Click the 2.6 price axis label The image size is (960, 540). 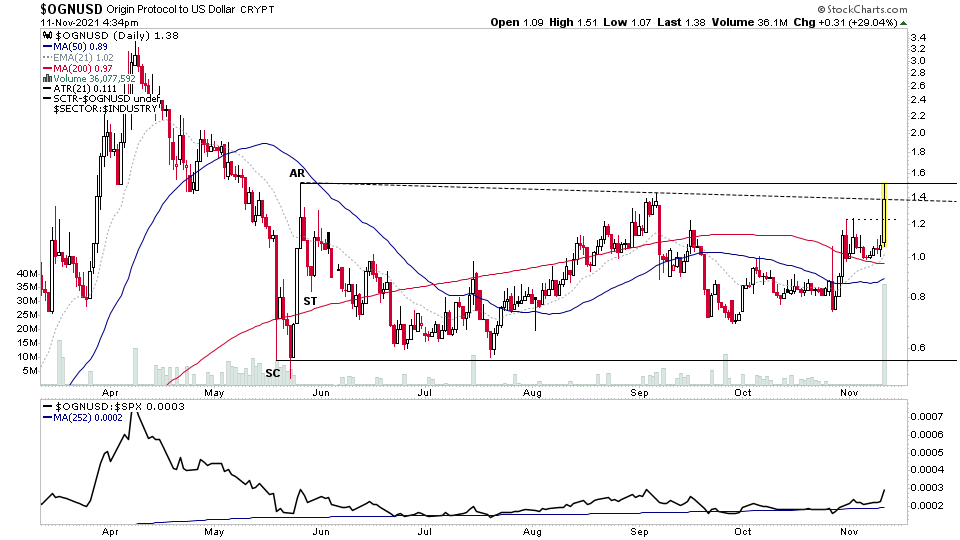click(x=918, y=86)
